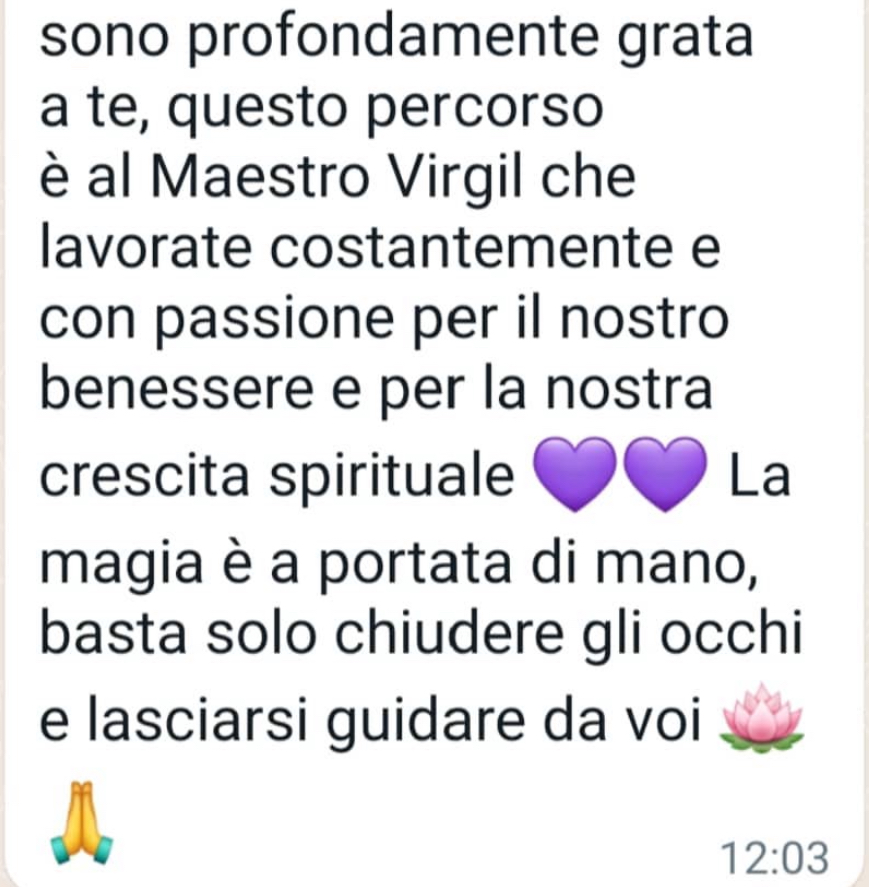Tap the word "benessere"
Image resolution: width=869 pixels, height=887 pixels.
coord(177,389)
